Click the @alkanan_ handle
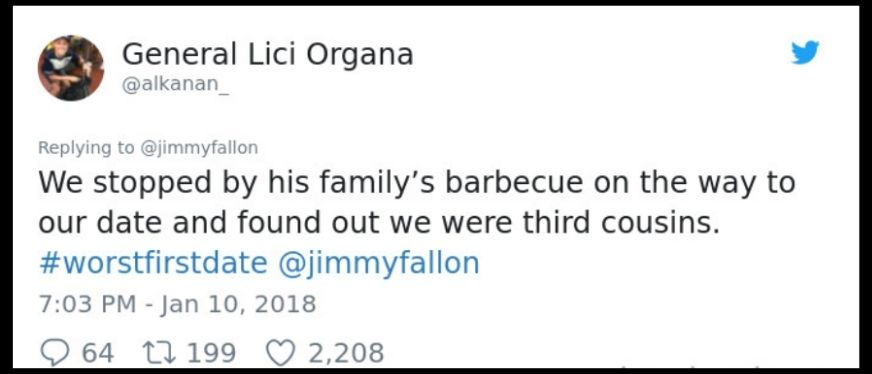 click(176, 88)
